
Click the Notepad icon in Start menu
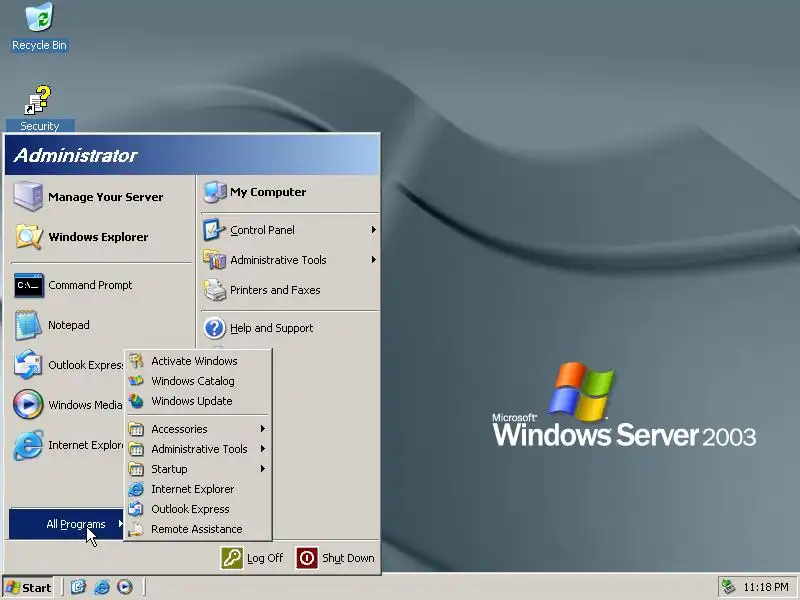point(28,325)
